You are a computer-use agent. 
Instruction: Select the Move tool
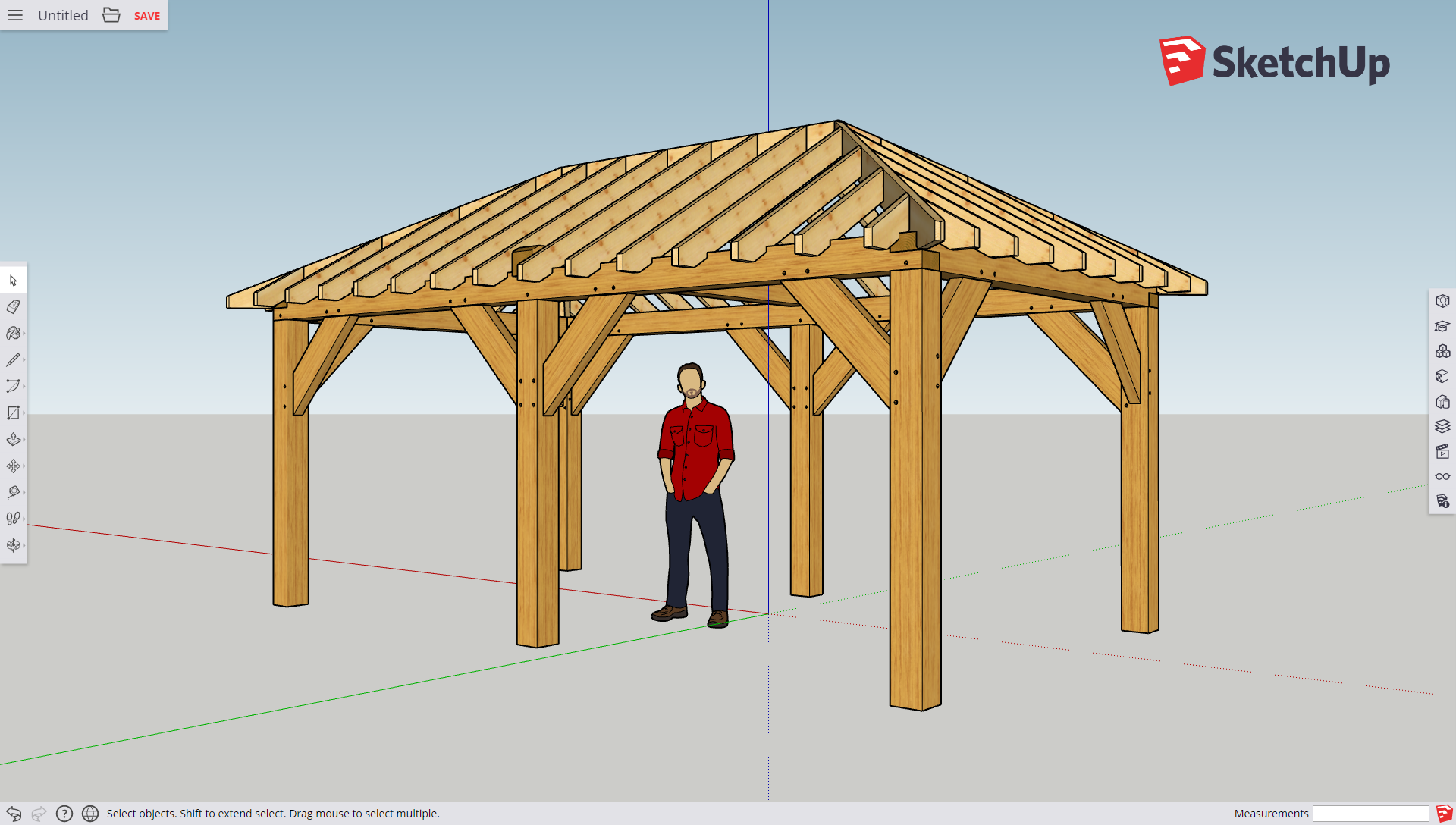pyautogui.click(x=13, y=466)
